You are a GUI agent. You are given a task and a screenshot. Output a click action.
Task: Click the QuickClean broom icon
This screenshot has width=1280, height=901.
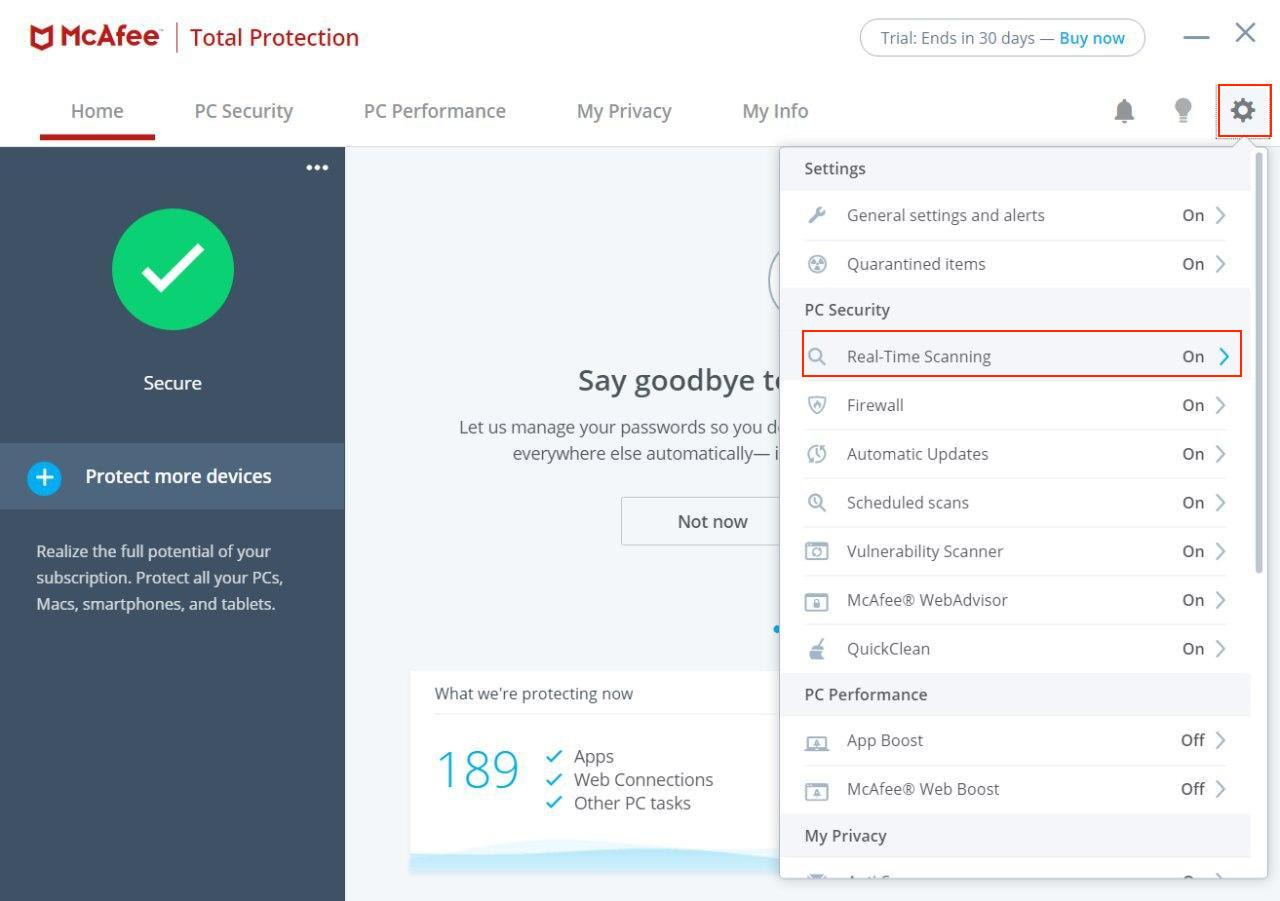[x=817, y=649]
